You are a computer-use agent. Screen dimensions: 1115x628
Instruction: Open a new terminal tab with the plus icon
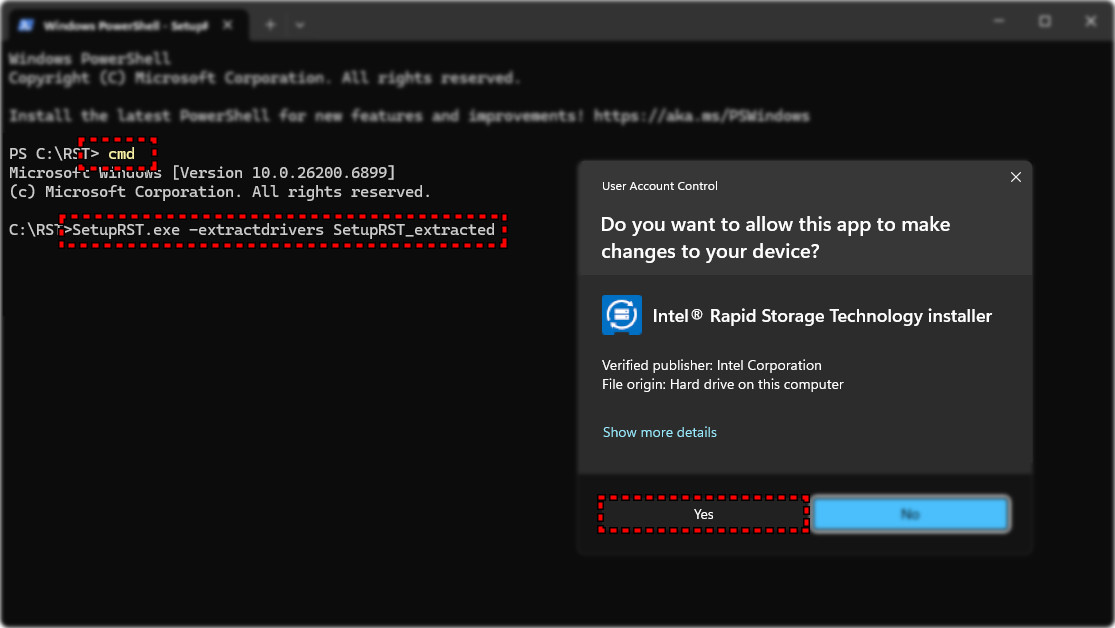[269, 25]
